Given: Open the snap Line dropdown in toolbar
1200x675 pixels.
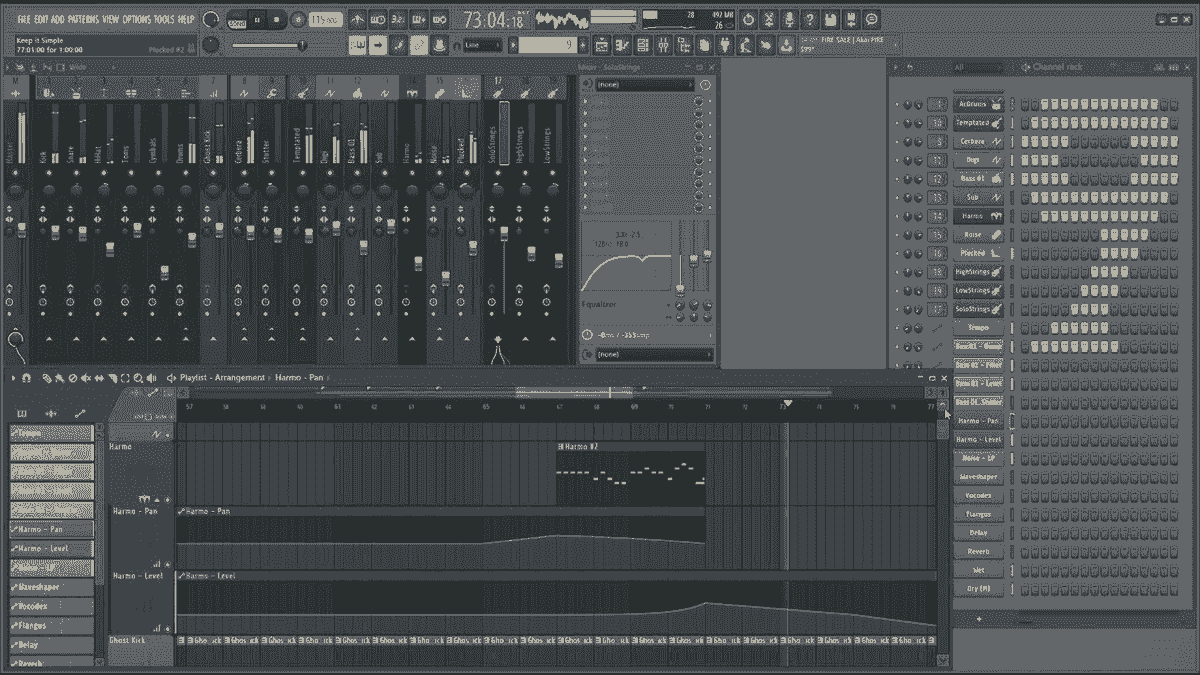Looking at the screenshot, I should point(482,45).
